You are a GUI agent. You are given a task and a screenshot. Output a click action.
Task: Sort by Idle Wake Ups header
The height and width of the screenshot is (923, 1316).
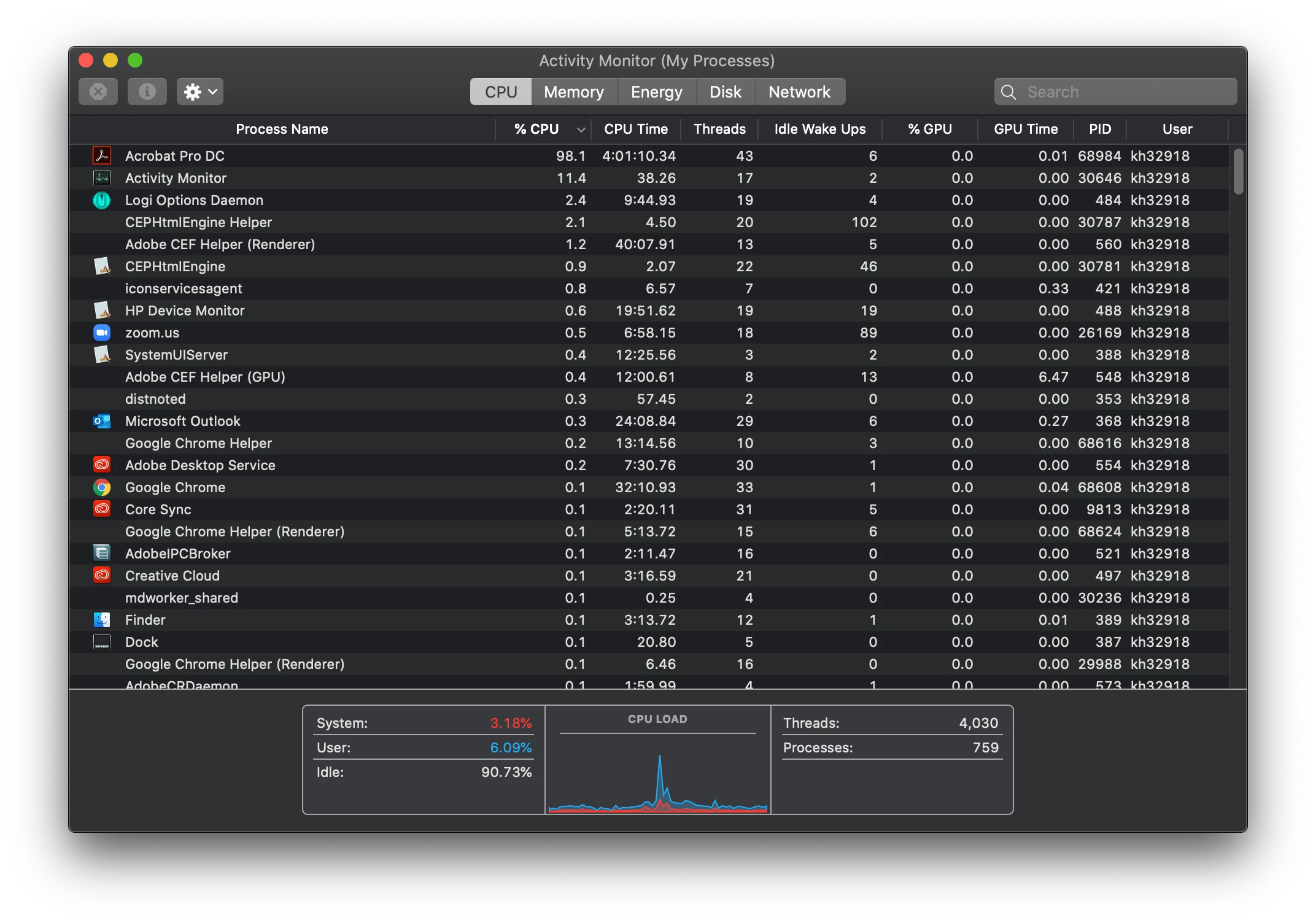(x=819, y=129)
